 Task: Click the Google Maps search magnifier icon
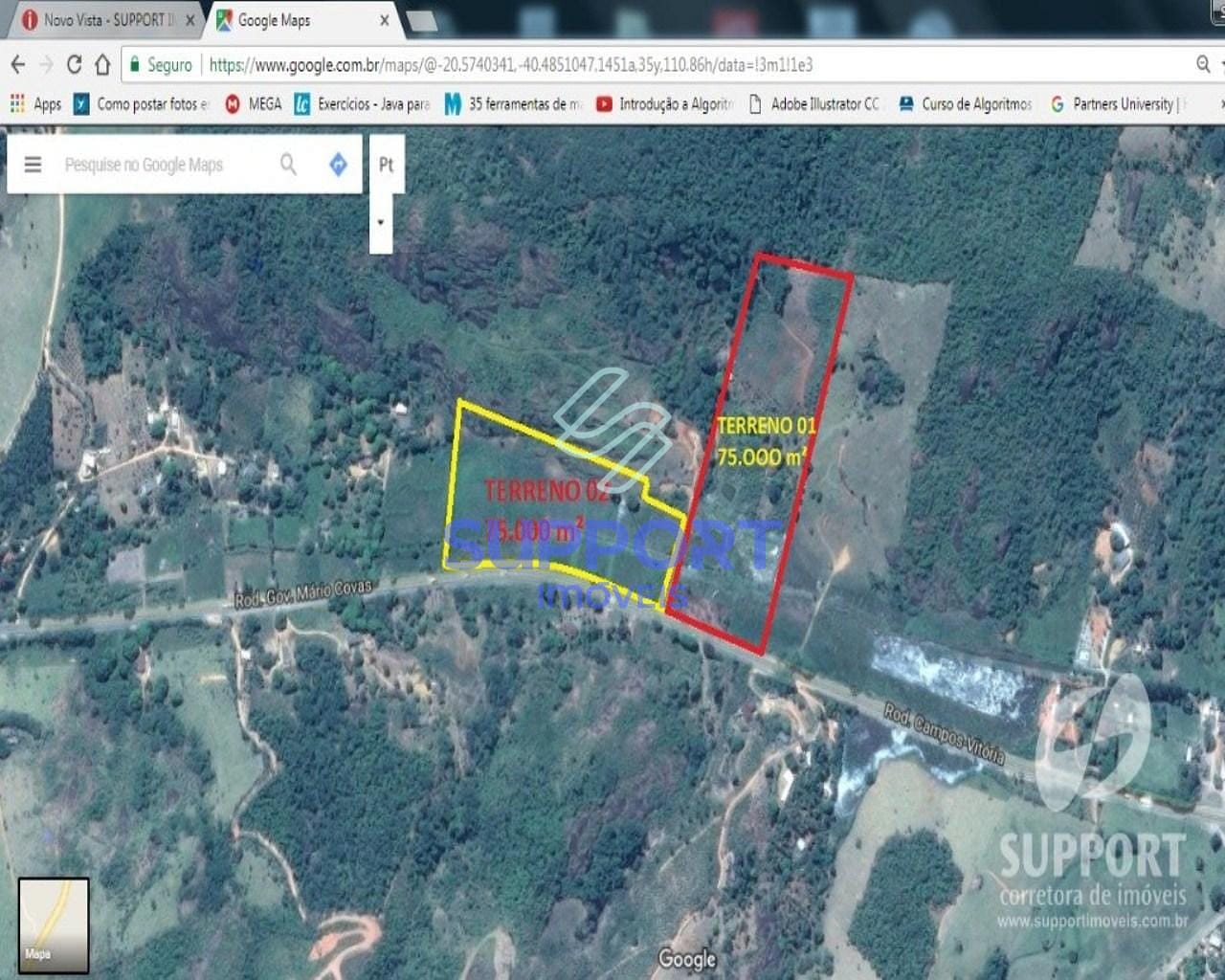(288, 165)
